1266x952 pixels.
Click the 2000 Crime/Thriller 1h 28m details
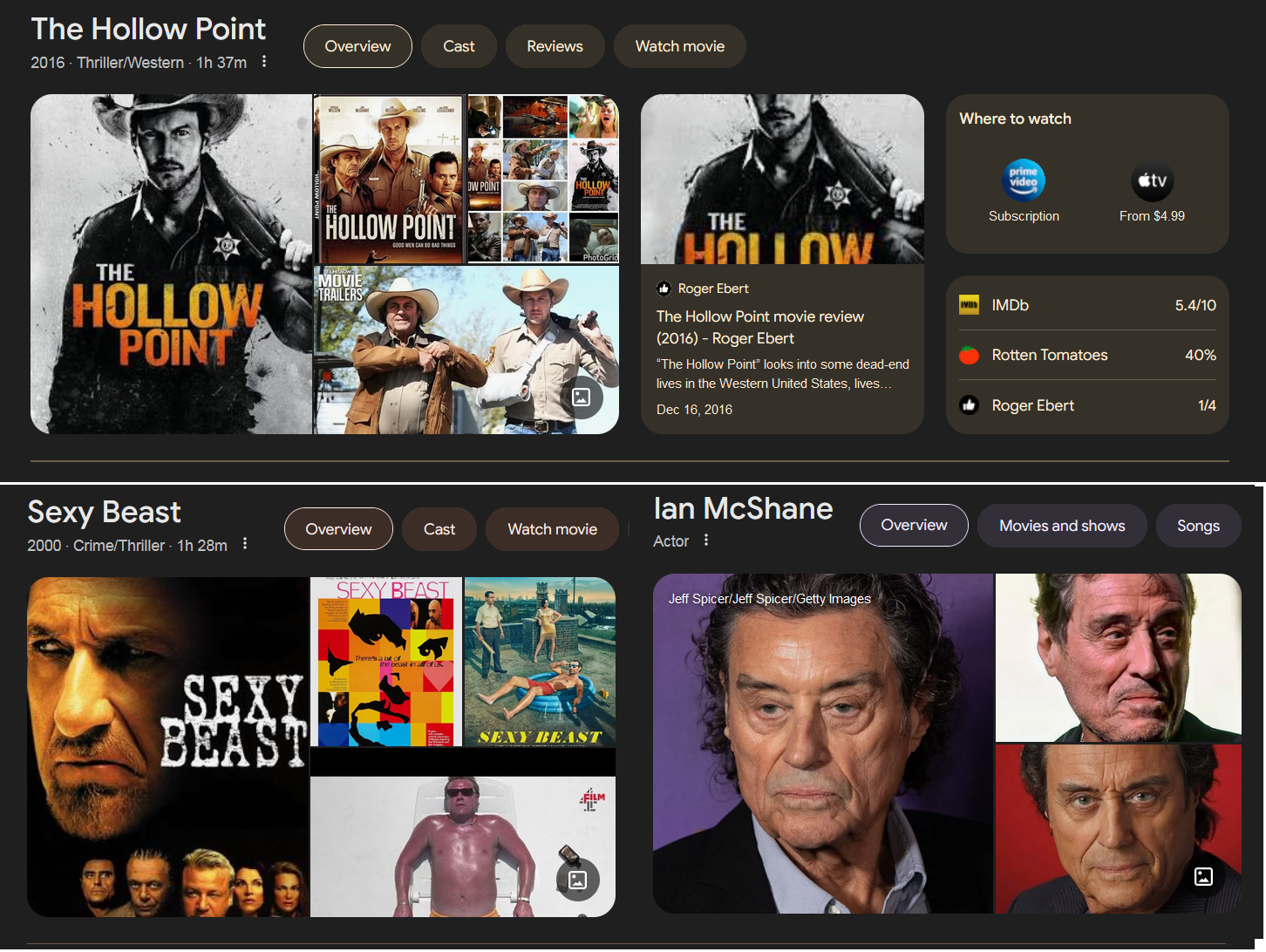click(x=127, y=546)
